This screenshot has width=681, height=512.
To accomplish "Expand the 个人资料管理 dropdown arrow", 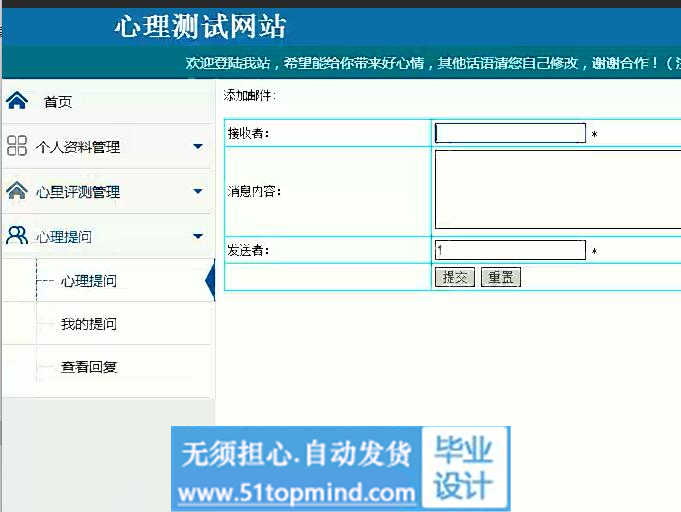I will click(x=198, y=146).
